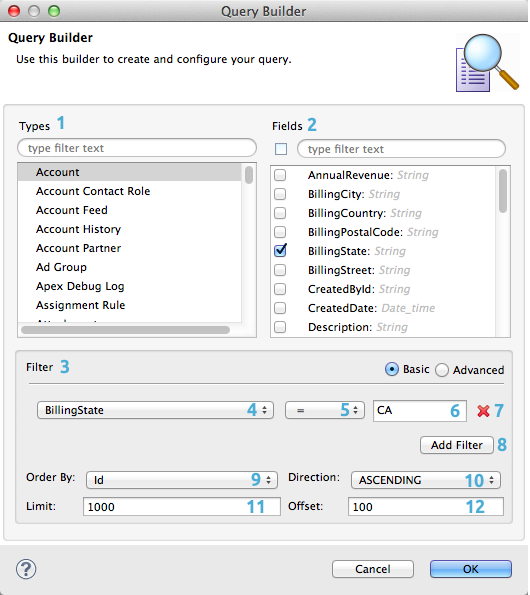This screenshot has height=595, width=530.
Task: Toggle the select-all Fields checkbox
Action: tap(281, 149)
